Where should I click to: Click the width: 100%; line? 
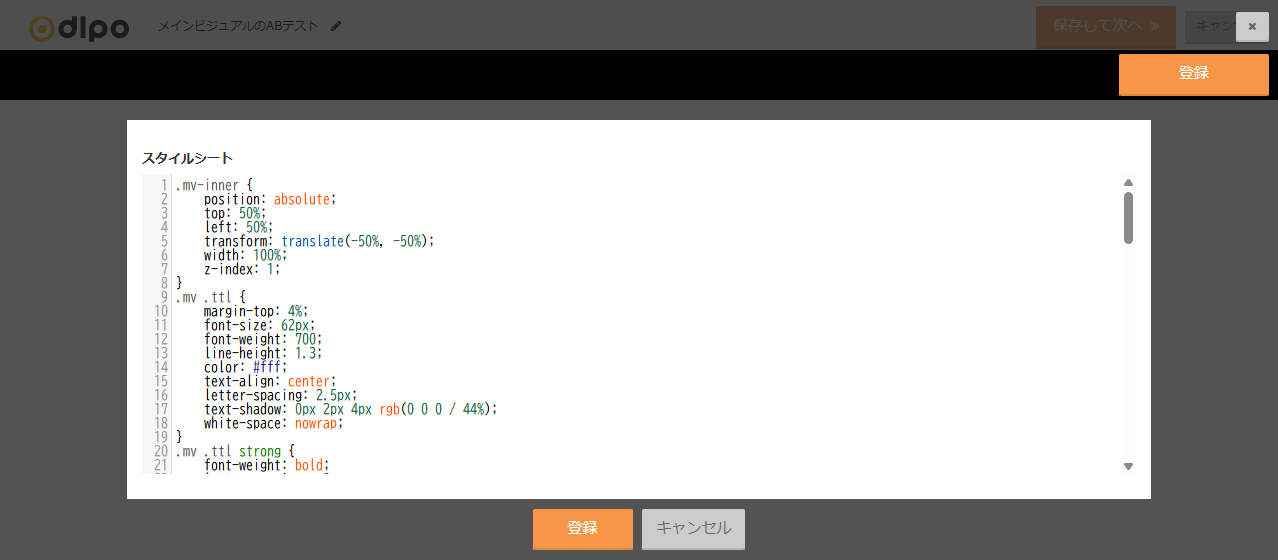click(246, 255)
